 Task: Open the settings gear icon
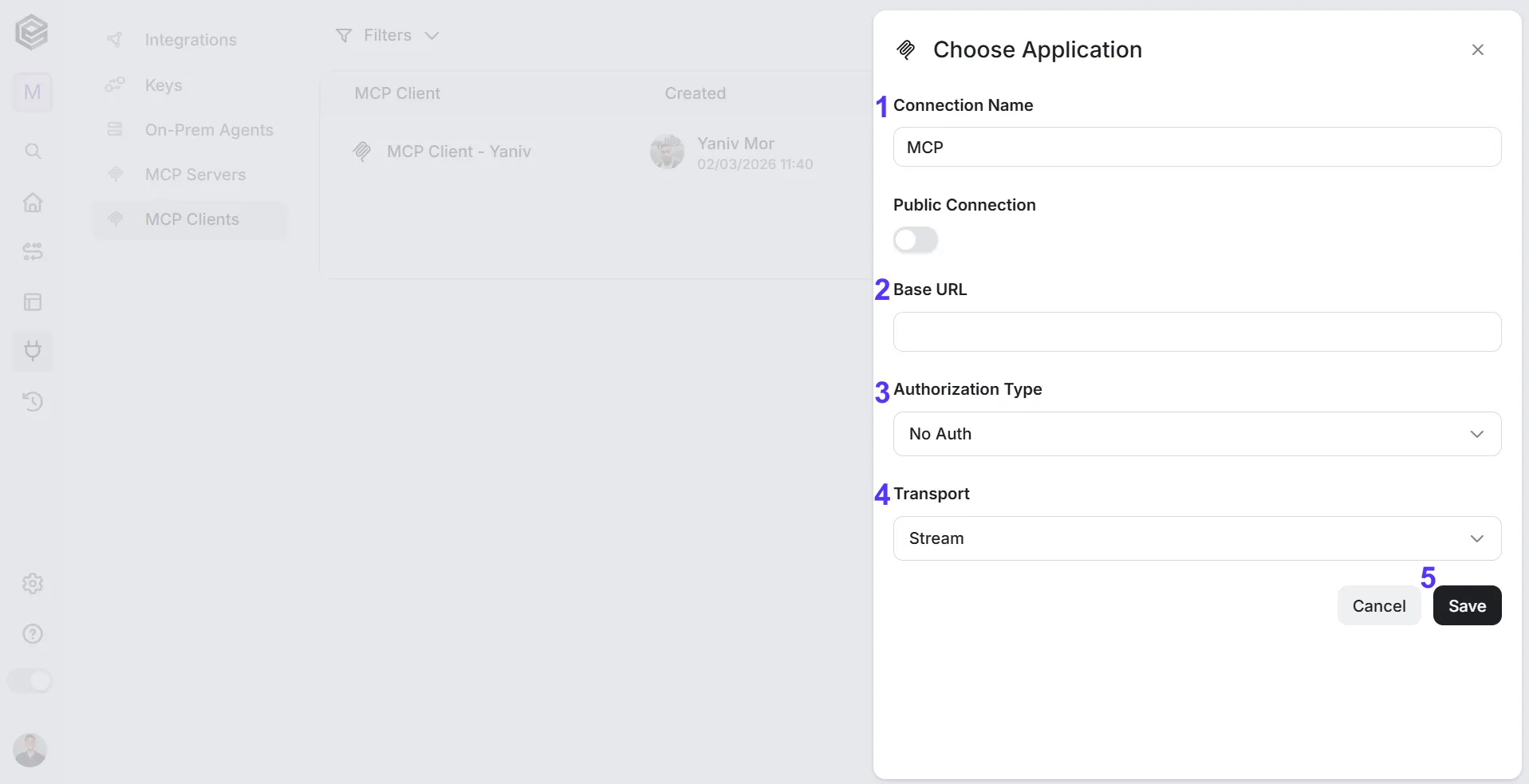33,584
